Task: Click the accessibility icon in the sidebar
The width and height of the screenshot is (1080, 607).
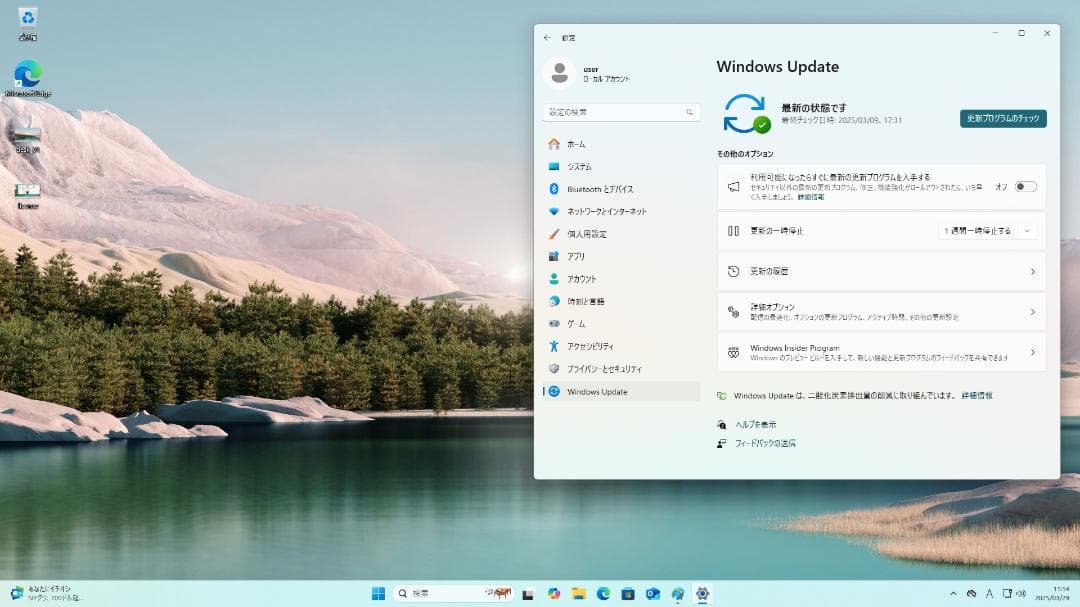Action: [x=555, y=347]
